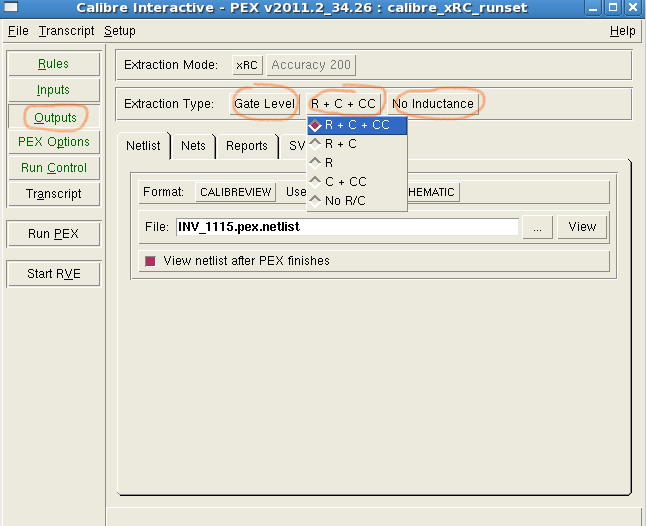Image resolution: width=646 pixels, height=526 pixels.
Task: Click the Start RVE button
Action: click(54, 274)
